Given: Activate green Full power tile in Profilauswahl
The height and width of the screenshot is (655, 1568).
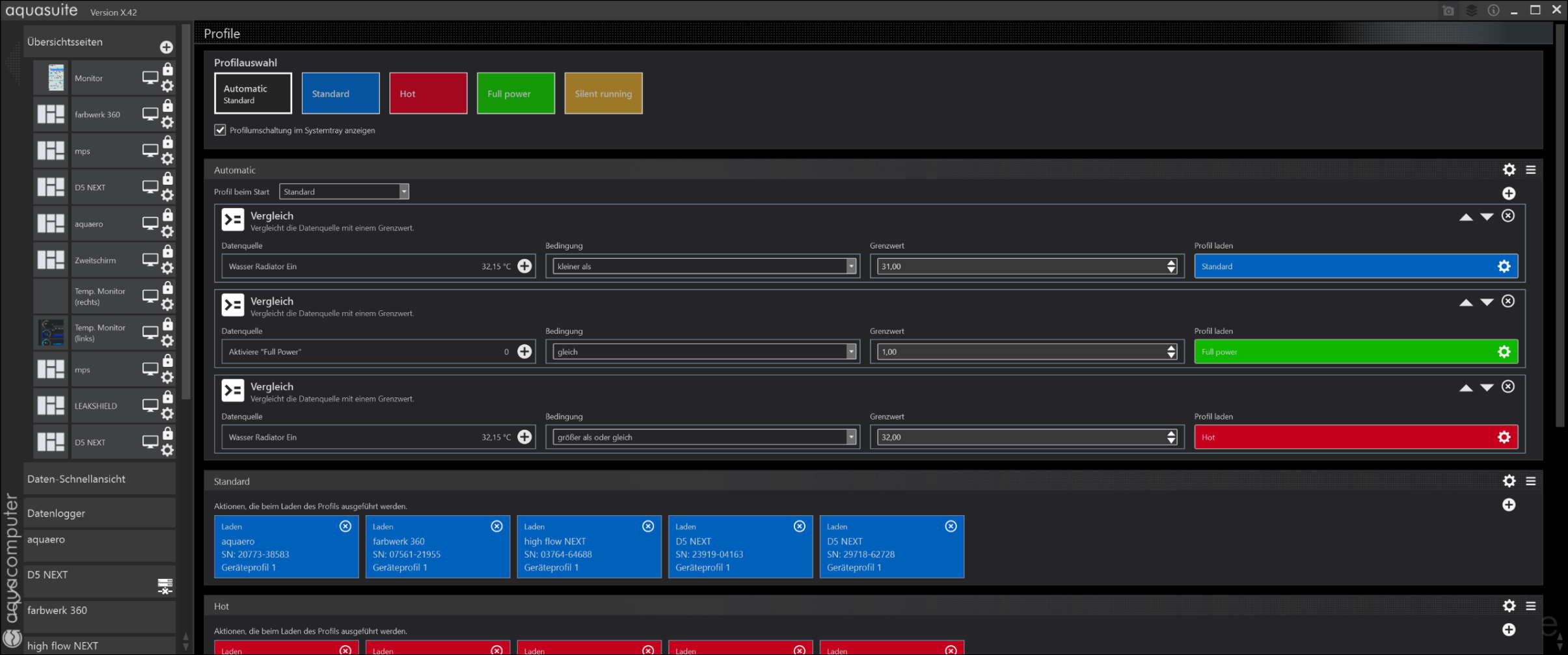Looking at the screenshot, I should (x=516, y=93).
